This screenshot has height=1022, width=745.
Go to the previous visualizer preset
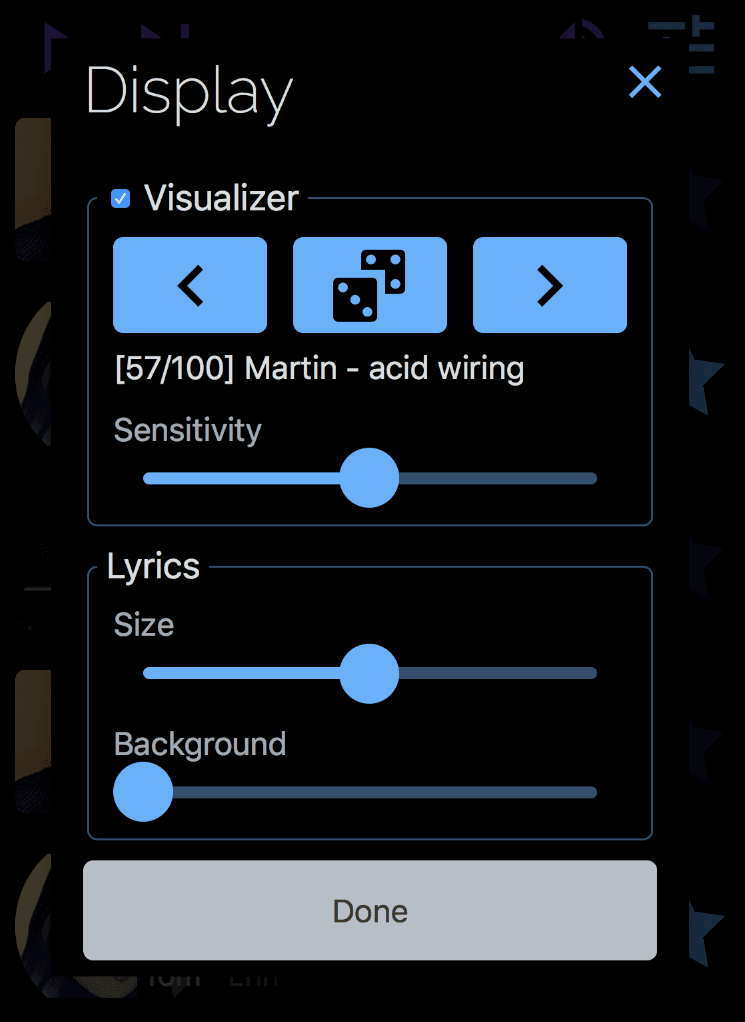(x=190, y=285)
